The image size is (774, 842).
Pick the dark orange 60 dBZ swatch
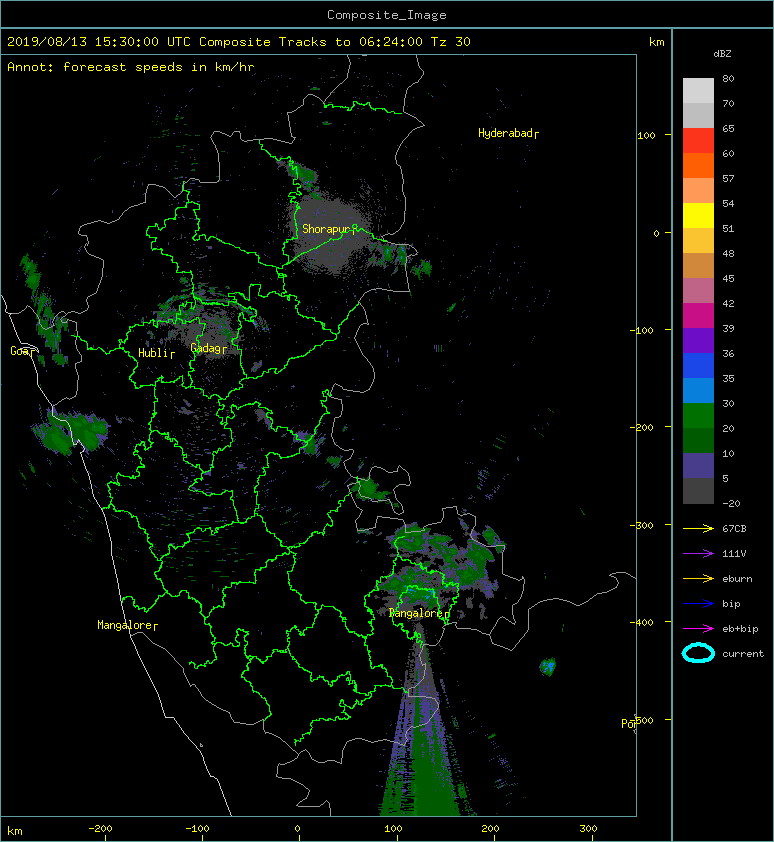[x=698, y=165]
